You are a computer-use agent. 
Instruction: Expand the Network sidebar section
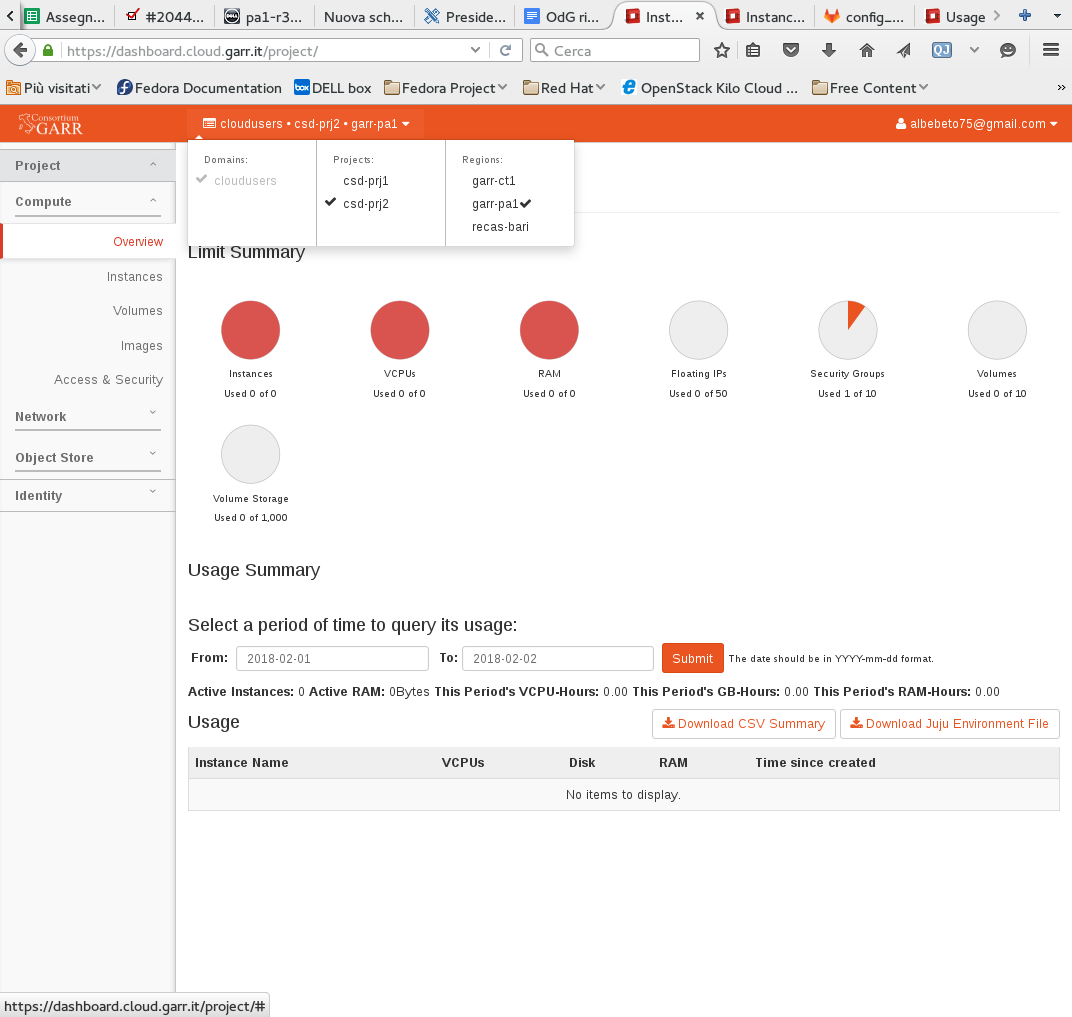pyautogui.click(x=87, y=417)
